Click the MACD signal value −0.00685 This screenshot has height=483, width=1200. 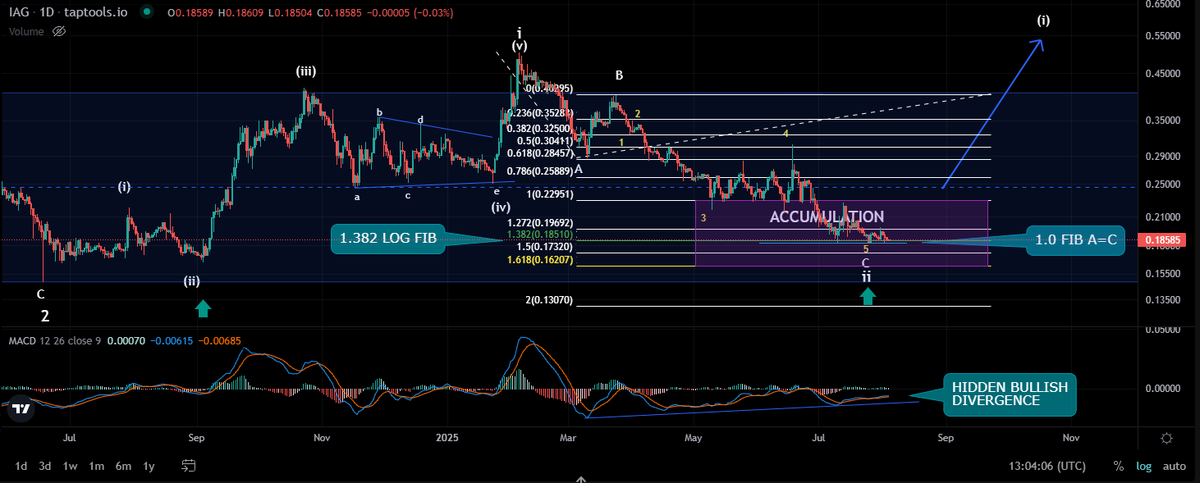point(218,340)
